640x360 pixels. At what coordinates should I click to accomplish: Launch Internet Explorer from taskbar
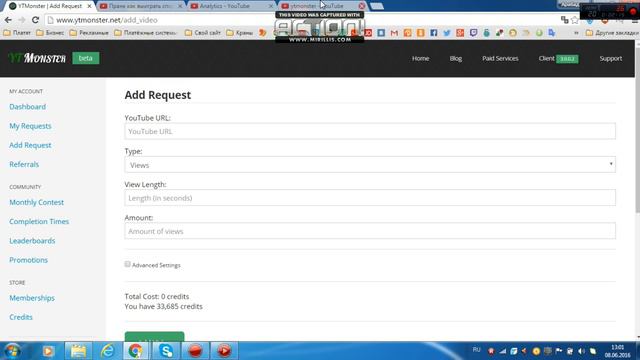coord(108,351)
